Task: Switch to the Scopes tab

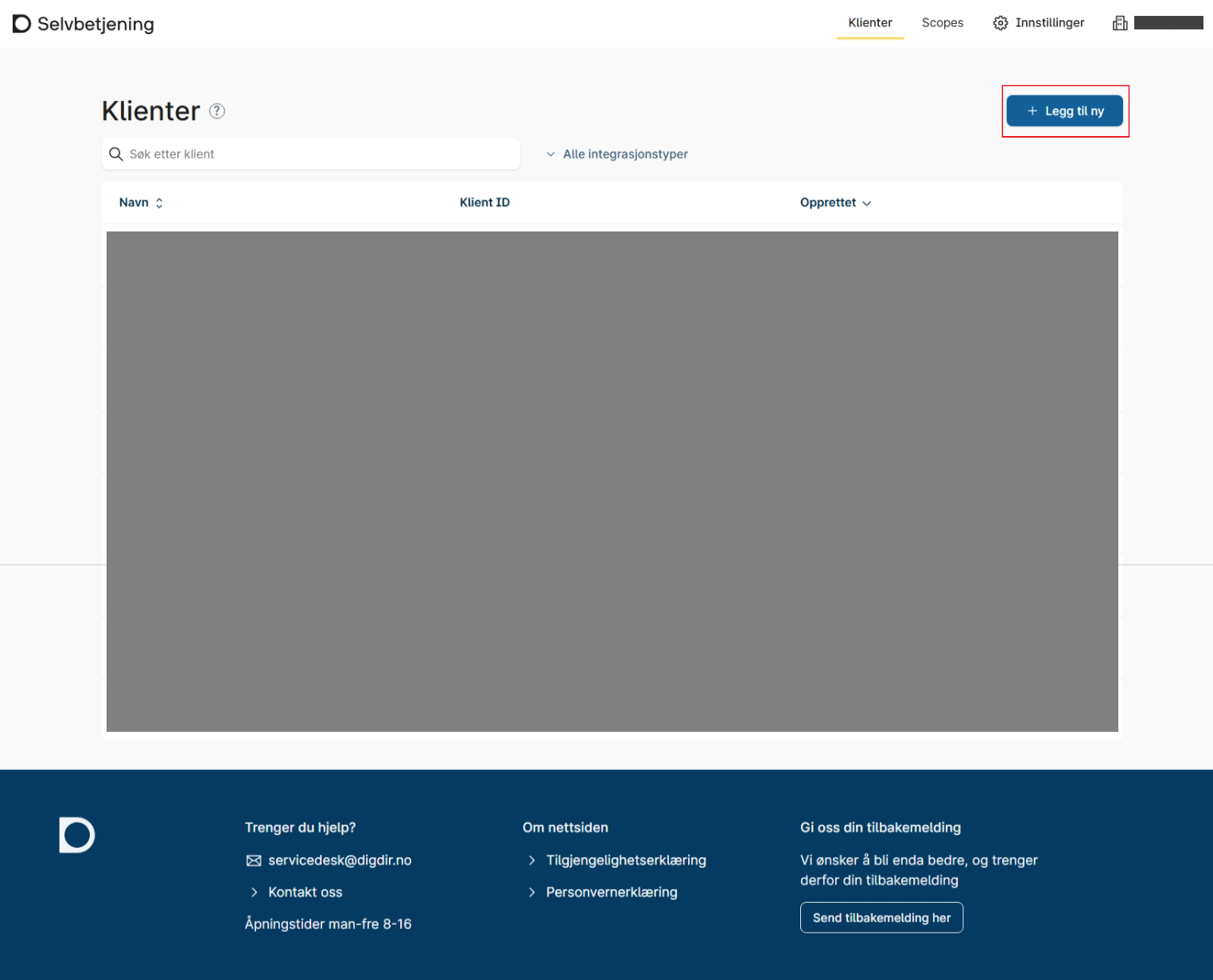Action: pyautogui.click(x=943, y=23)
